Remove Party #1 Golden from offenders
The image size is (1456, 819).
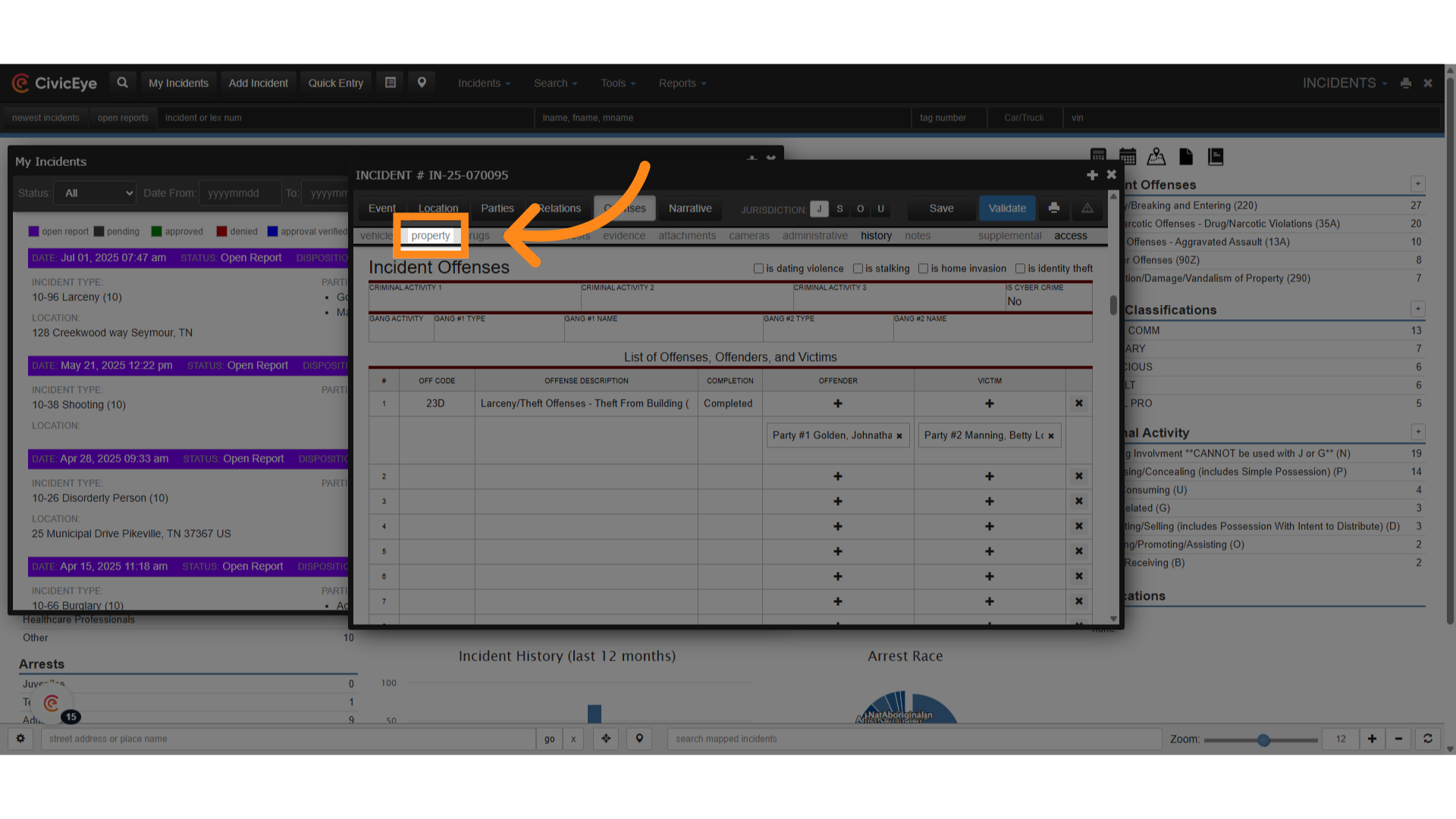(899, 436)
